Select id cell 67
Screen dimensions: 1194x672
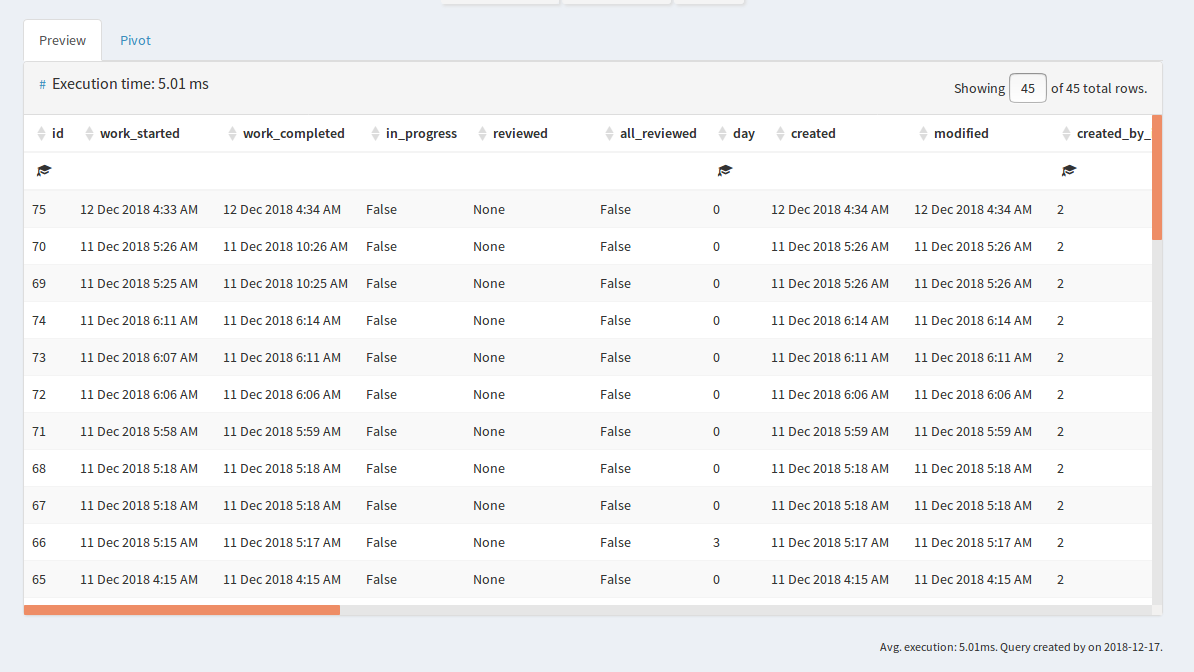click(x=39, y=505)
